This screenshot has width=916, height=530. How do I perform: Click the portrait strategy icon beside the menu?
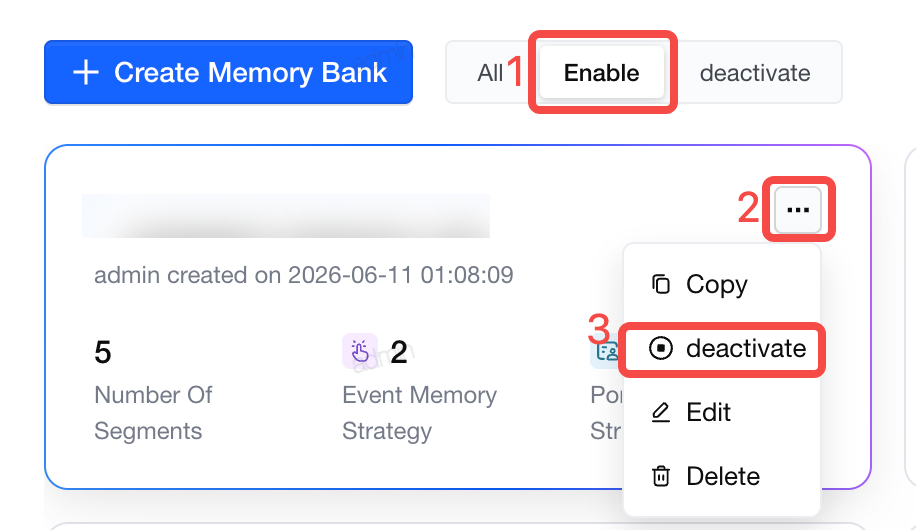pos(606,351)
